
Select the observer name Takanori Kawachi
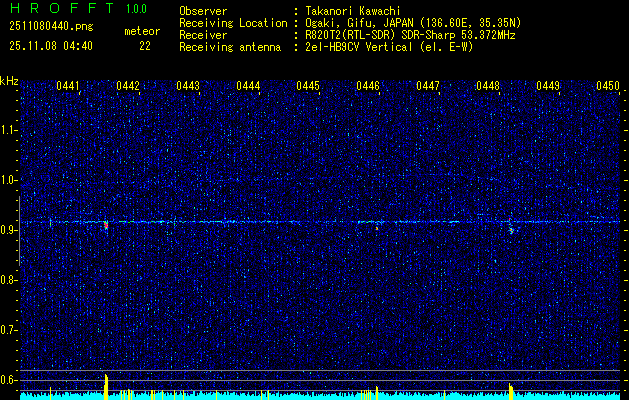(353, 11)
